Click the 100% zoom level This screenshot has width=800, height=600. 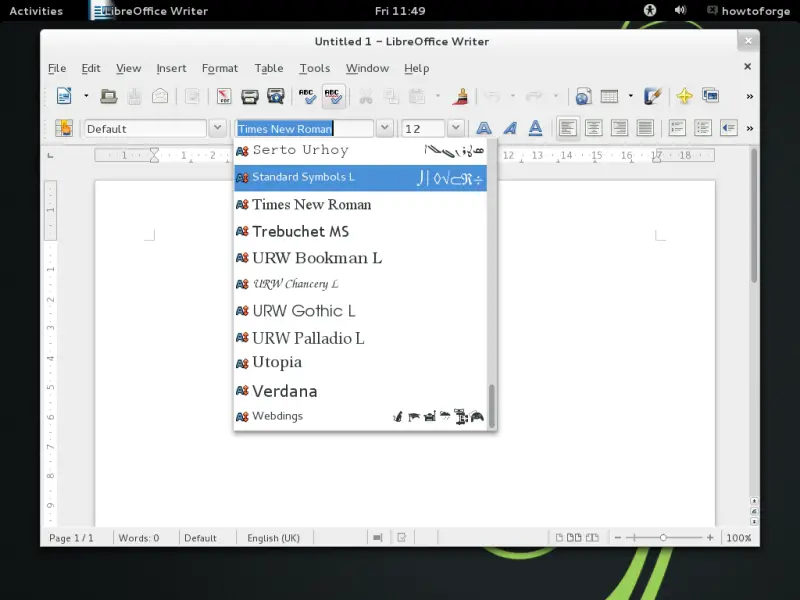coord(738,538)
